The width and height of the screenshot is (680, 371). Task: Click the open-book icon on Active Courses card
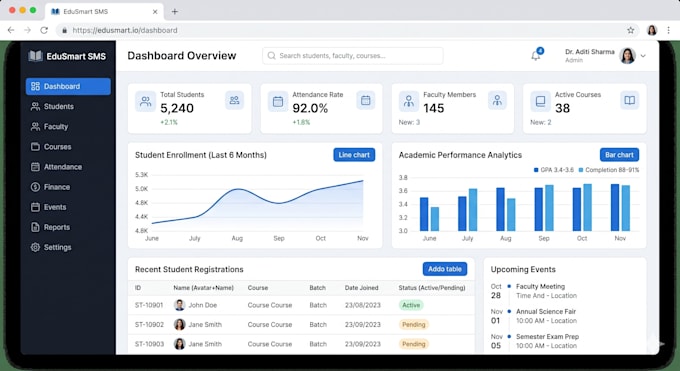point(629,100)
